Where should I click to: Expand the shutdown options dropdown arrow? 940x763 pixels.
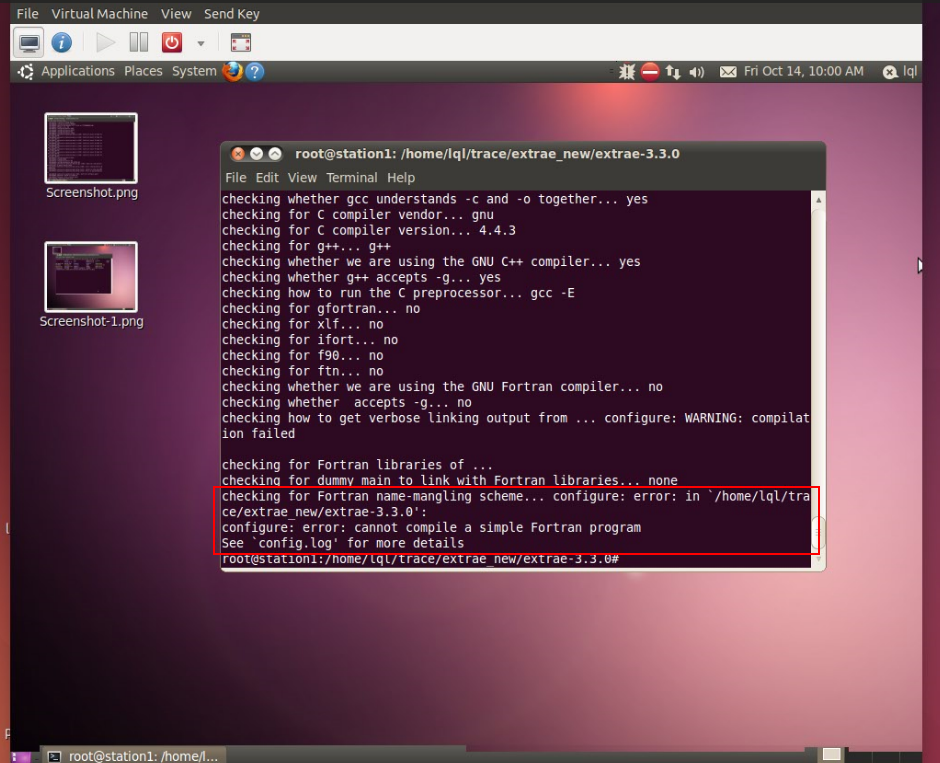(x=201, y=43)
